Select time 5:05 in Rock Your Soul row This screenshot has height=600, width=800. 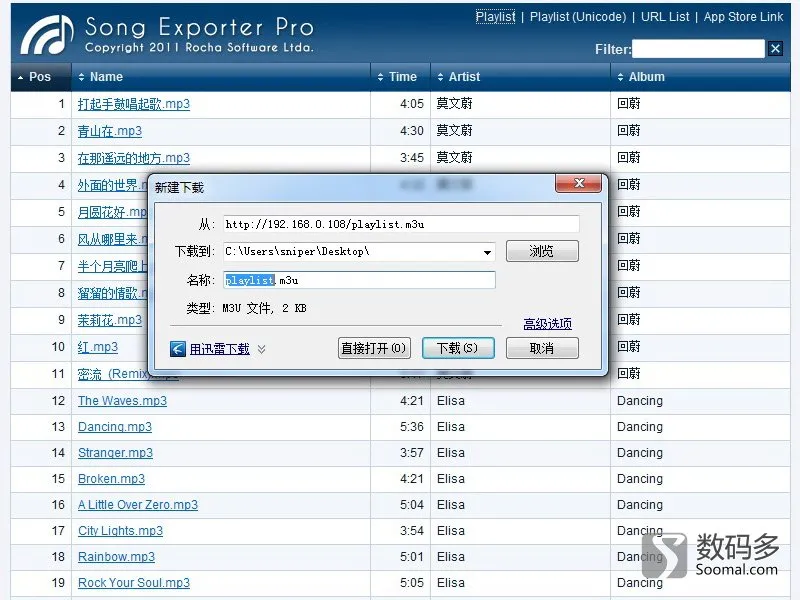point(412,583)
